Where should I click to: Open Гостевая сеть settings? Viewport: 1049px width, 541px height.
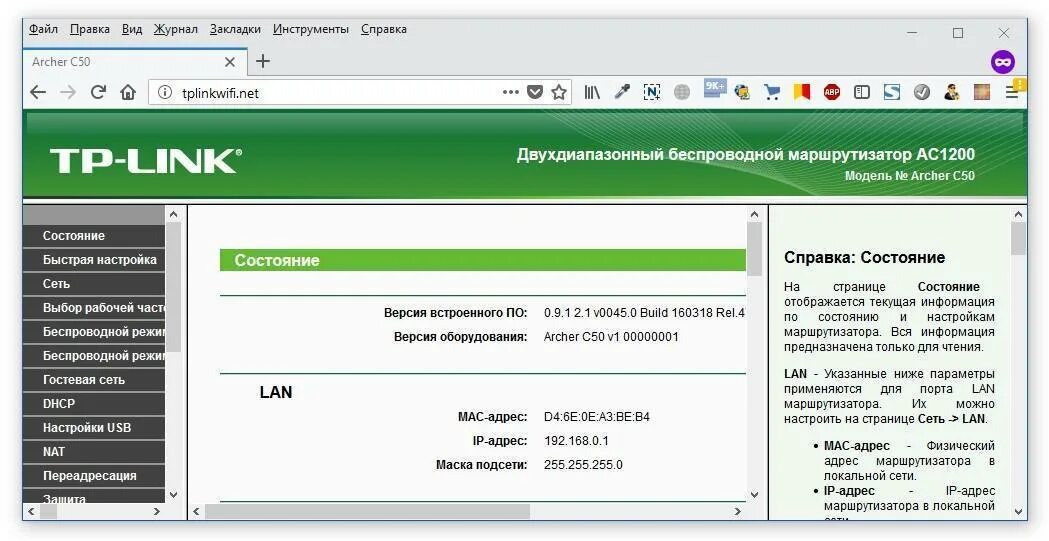(94, 379)
